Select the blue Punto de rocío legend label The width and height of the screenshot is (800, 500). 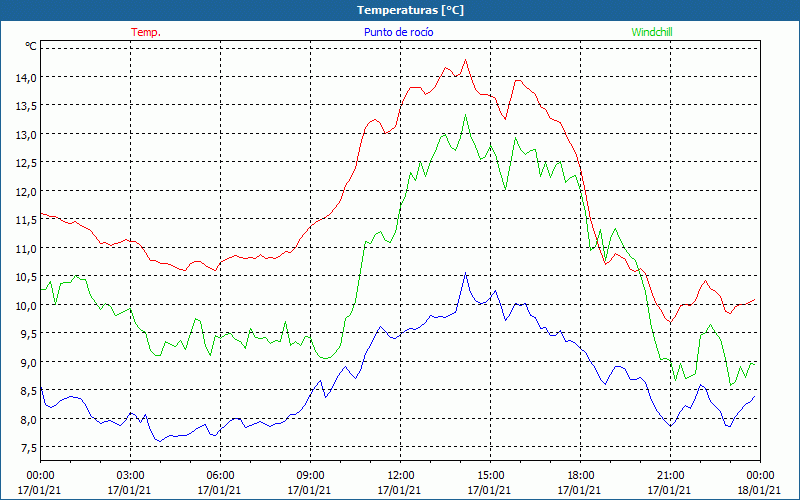coord(398,32)
